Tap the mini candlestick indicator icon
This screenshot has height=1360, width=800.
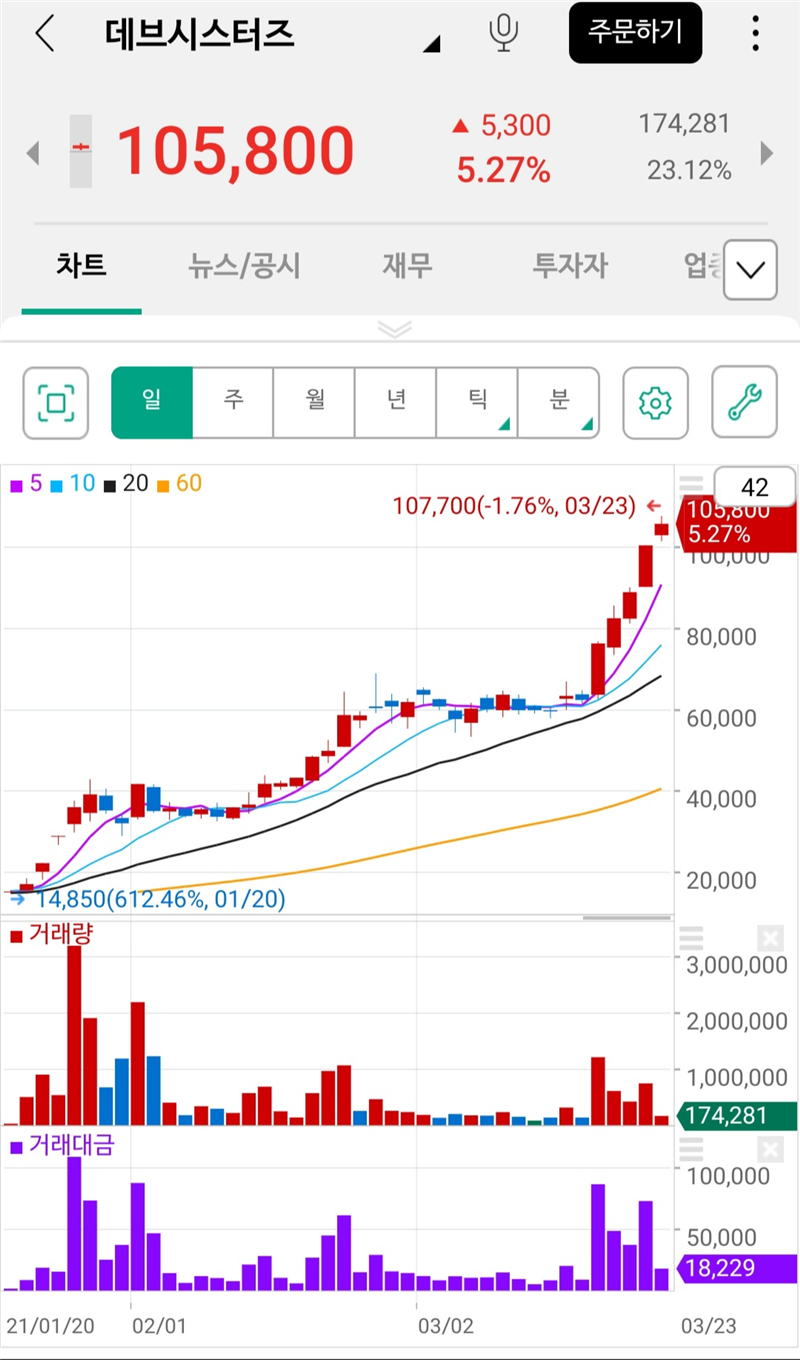pyautogui.click(x=81, y=151)
